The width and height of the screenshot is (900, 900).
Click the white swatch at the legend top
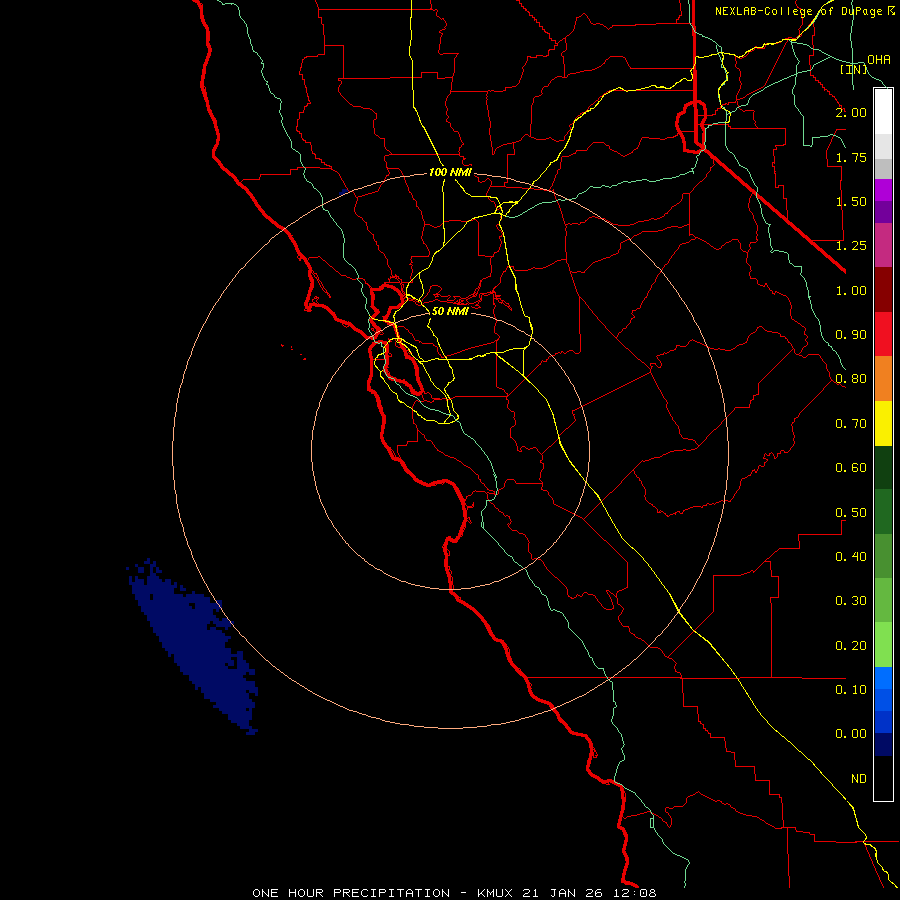[883, 111]
